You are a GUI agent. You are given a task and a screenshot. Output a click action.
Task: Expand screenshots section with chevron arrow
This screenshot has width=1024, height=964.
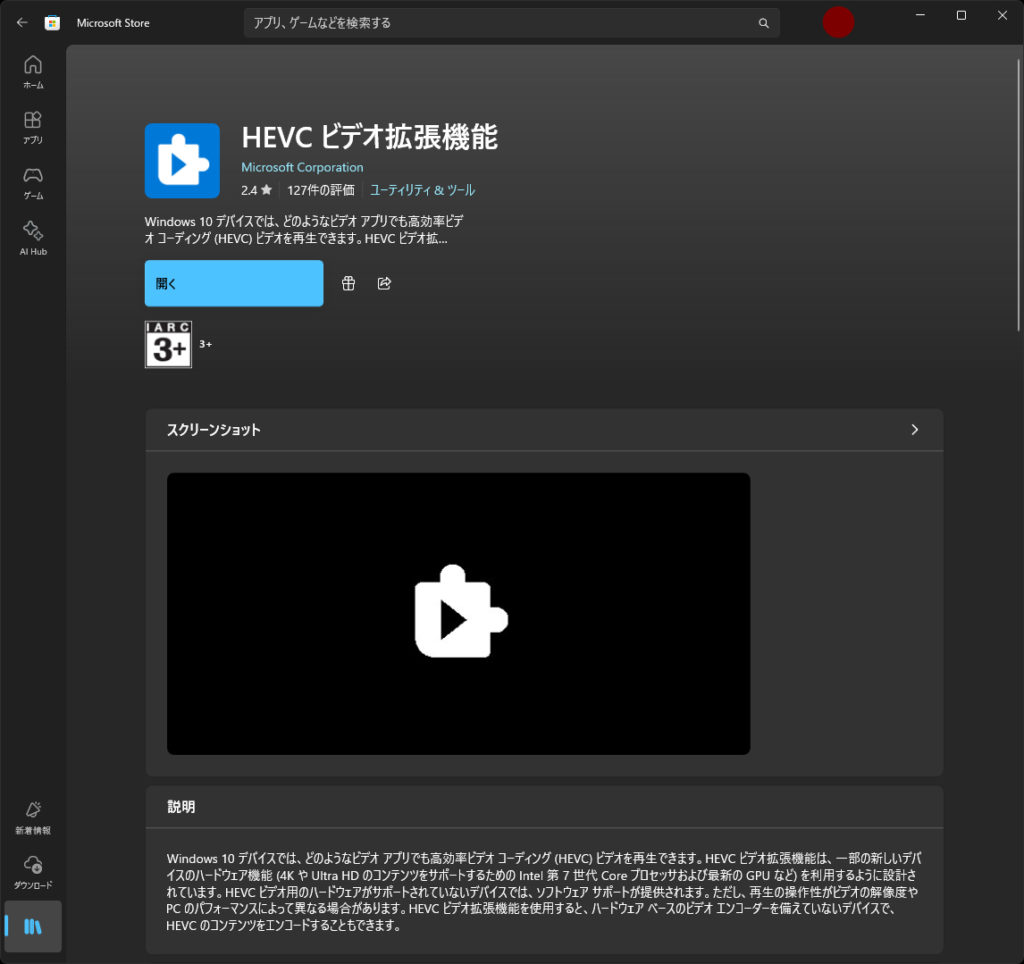[914, 430]
